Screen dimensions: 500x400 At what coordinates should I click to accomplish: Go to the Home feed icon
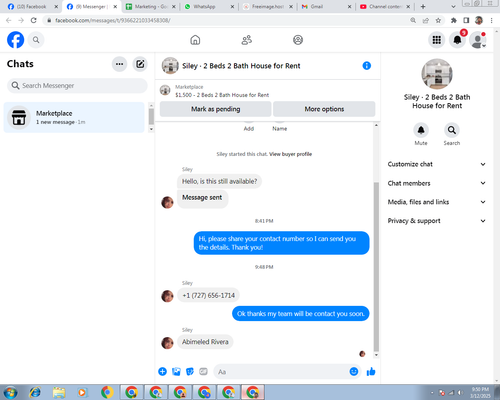tap(195, 40)
